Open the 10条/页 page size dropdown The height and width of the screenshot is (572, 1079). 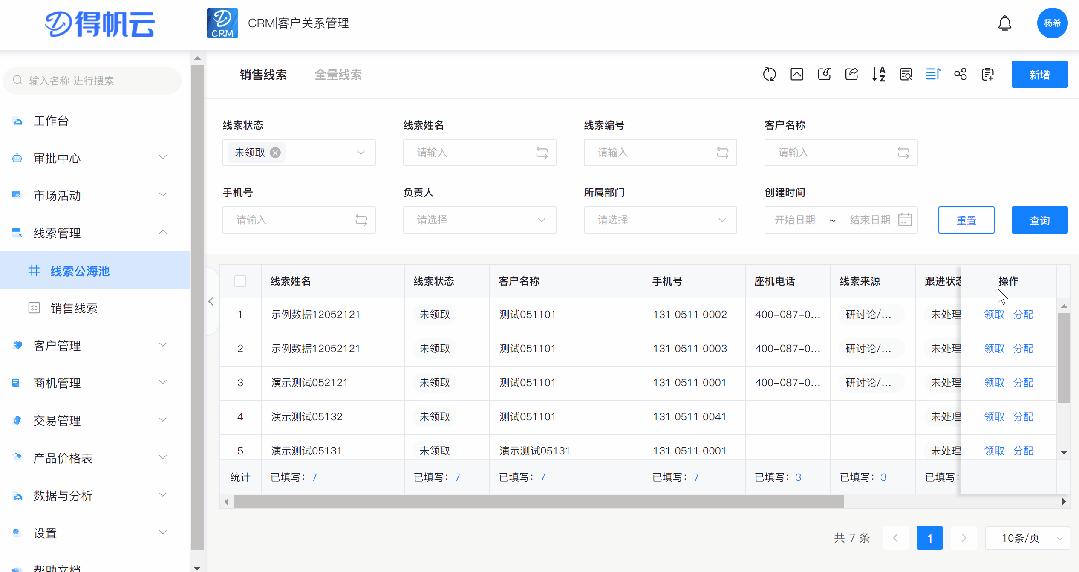click(1027, 538)
